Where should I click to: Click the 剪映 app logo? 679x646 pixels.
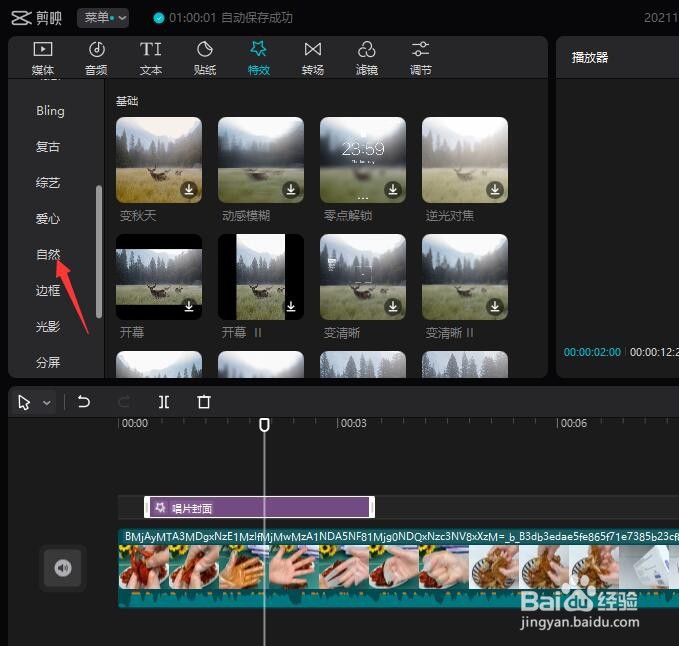pos(36,18)
